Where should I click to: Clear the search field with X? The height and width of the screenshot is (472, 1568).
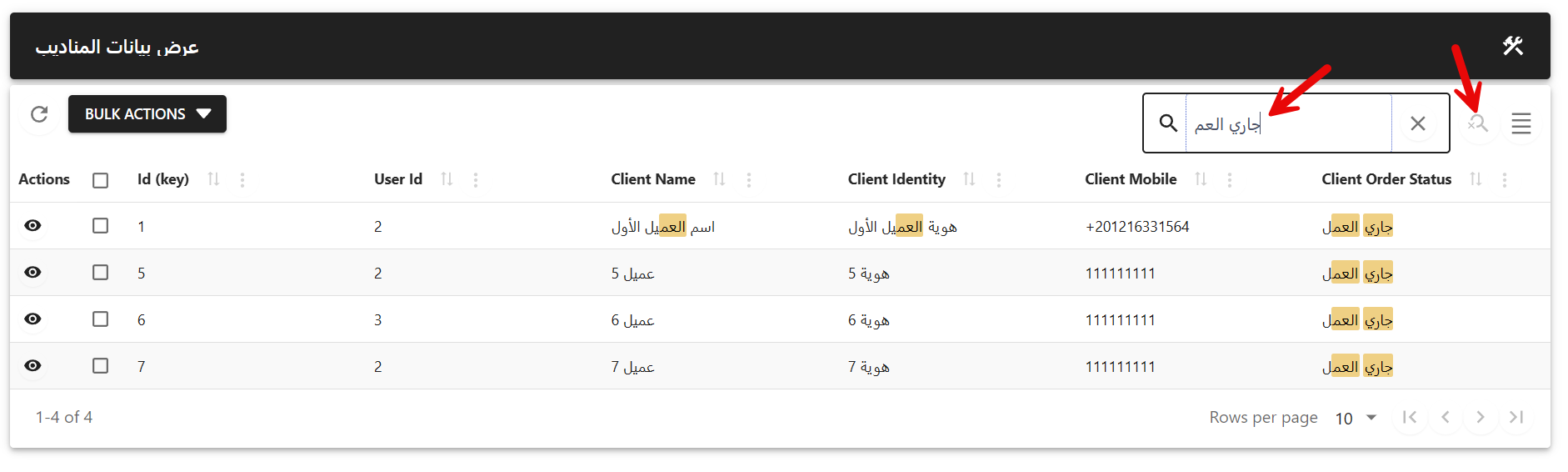coord(1417,123)
